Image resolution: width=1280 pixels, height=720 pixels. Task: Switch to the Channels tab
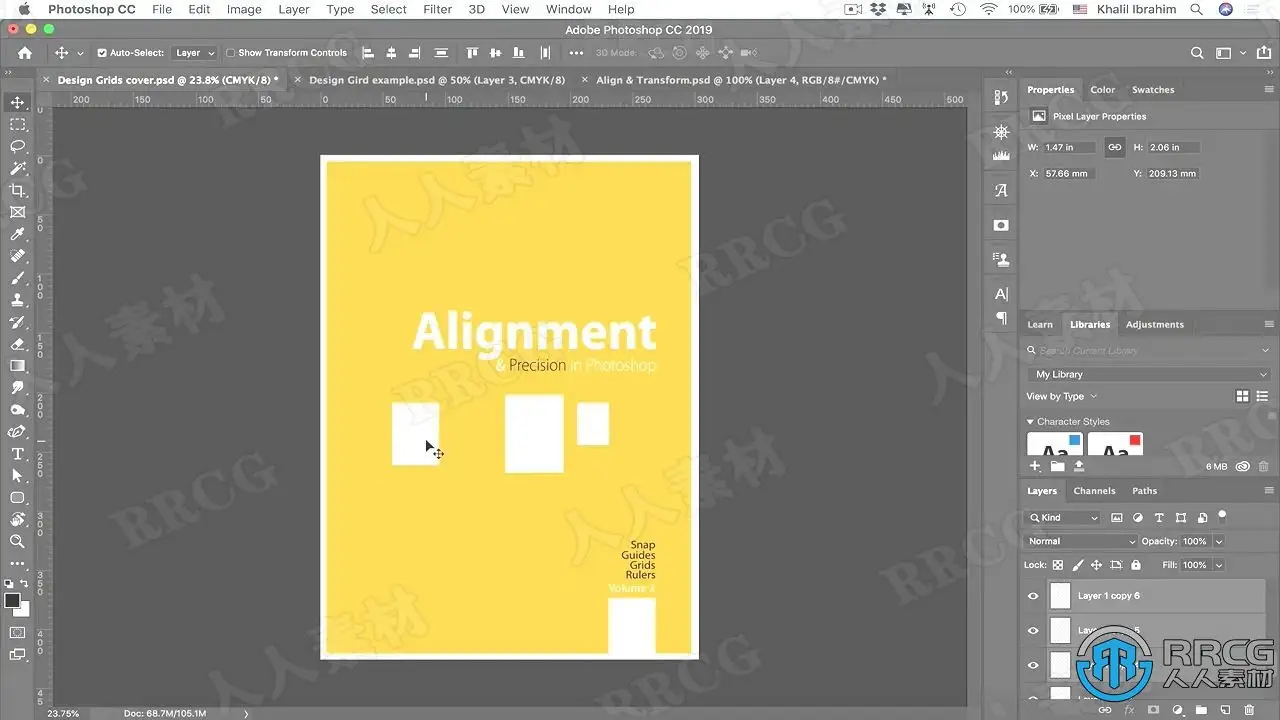click(1094, 491)
